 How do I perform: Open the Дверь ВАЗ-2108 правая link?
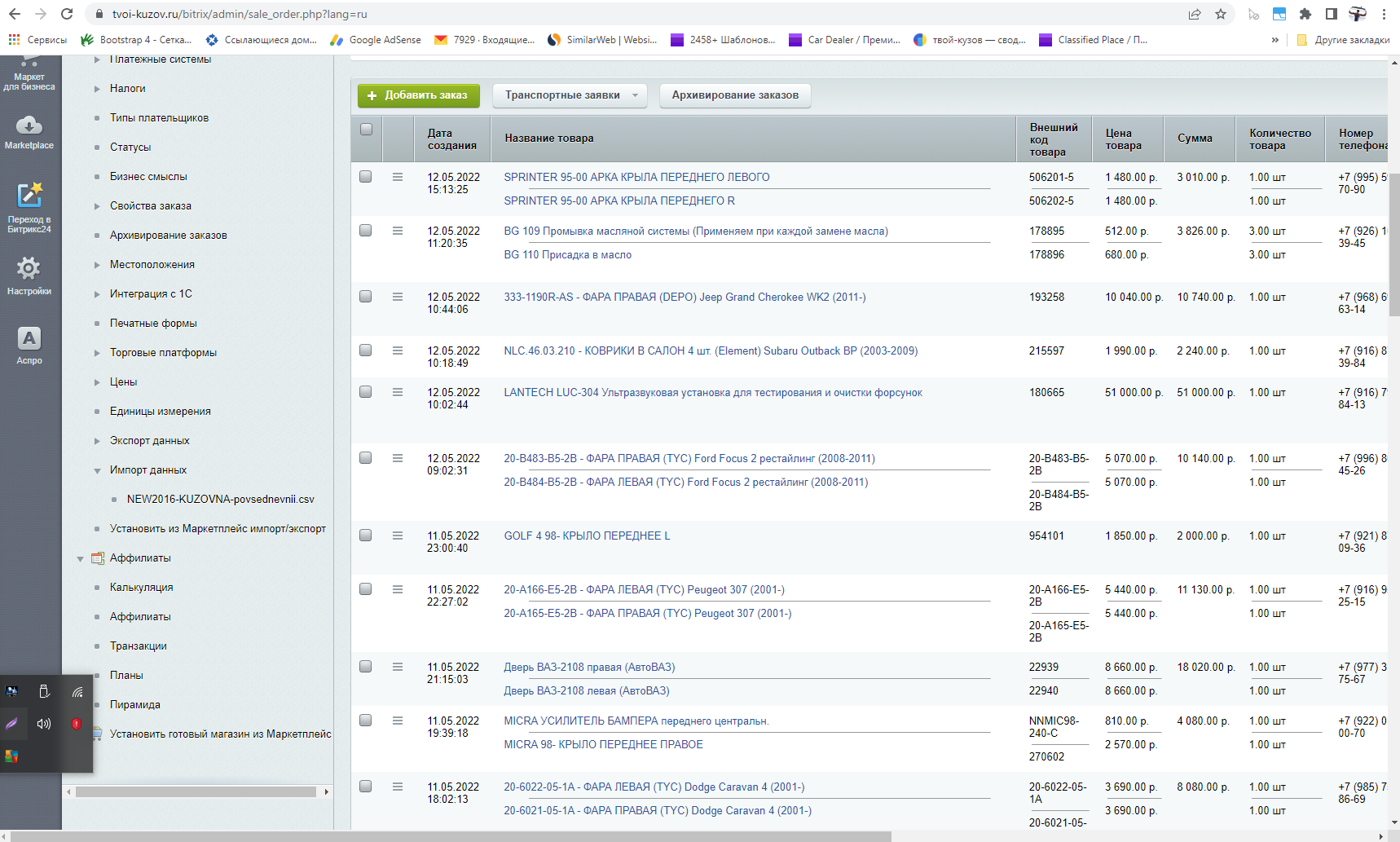pos(588,667)
